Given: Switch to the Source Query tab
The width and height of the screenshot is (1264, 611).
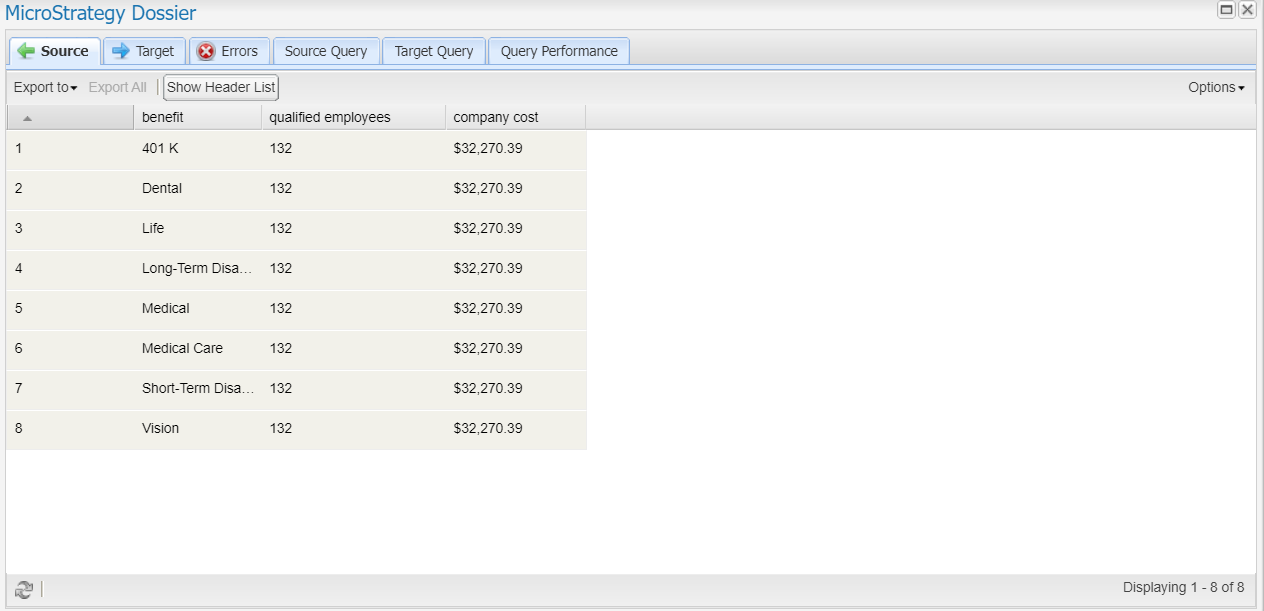Looking at the screenshot, I should (x=326, y=52).
